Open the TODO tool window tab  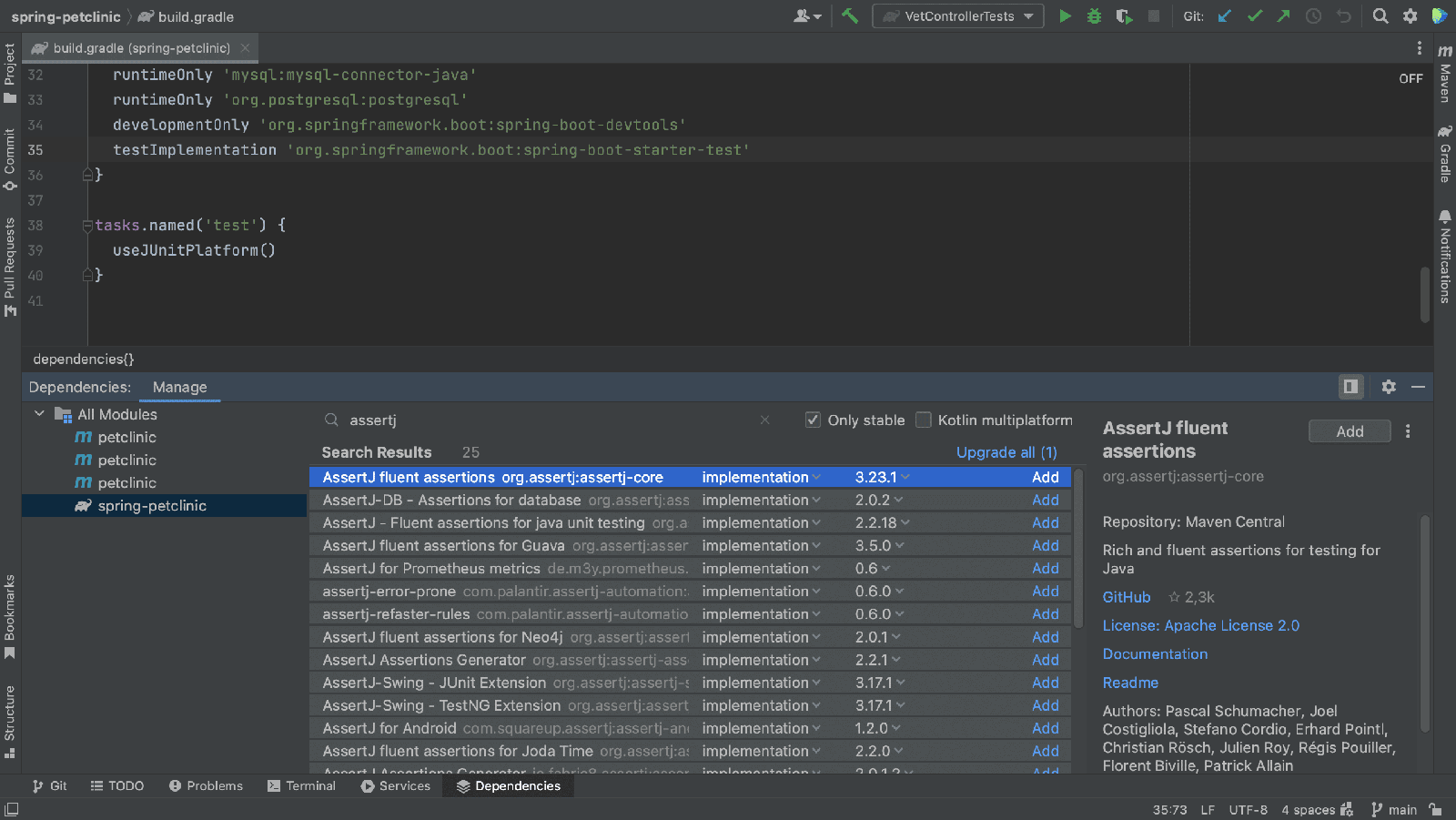point(116,785)
